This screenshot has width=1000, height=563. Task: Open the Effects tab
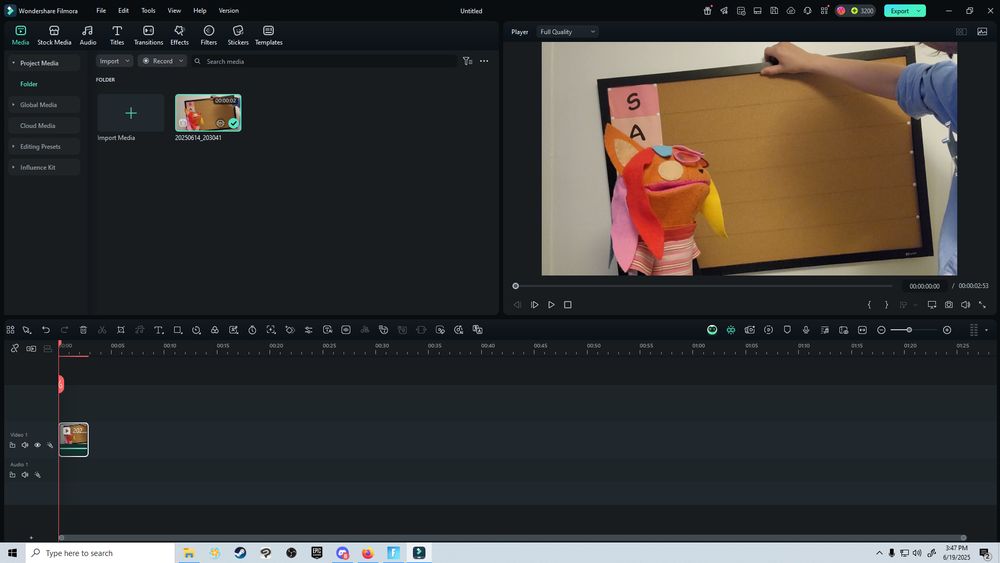tap(179, 35)
